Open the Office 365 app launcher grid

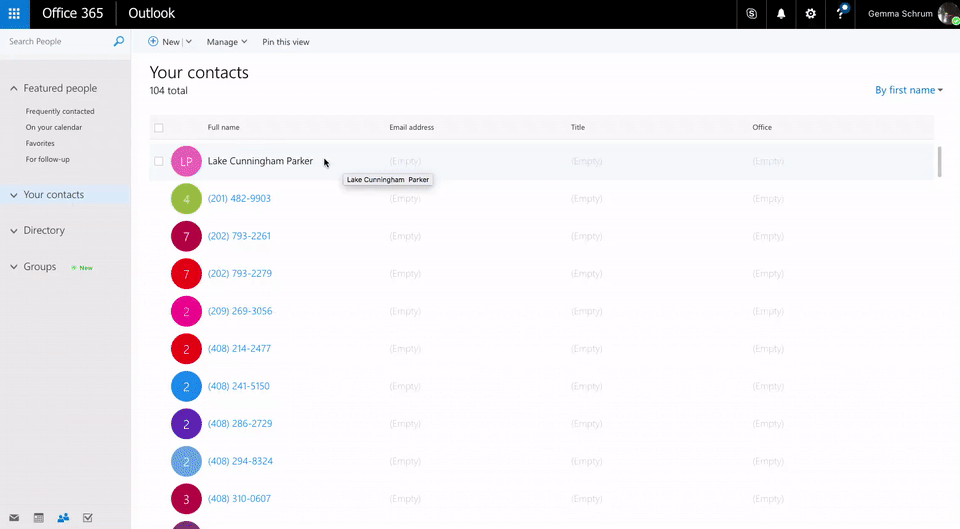pyautogui.click(x=14, y=14)
